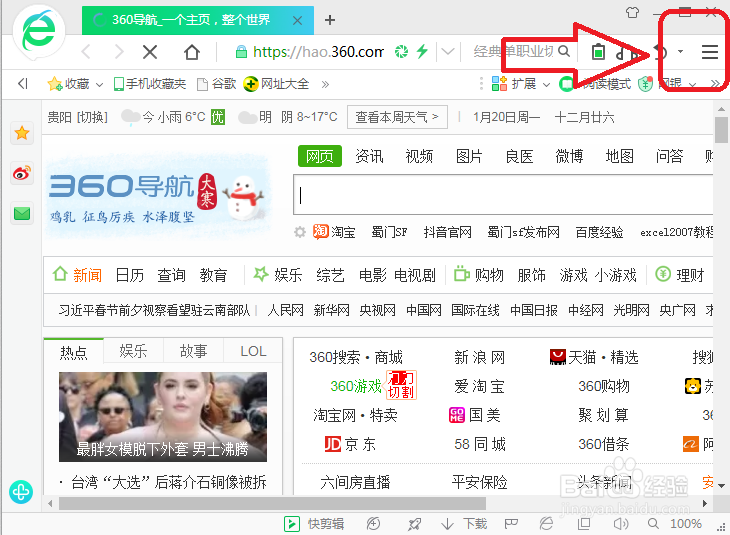Screen dimensions: 730x535
Task: Open the 网址大全 bookmark
Action: coord(276,84)
